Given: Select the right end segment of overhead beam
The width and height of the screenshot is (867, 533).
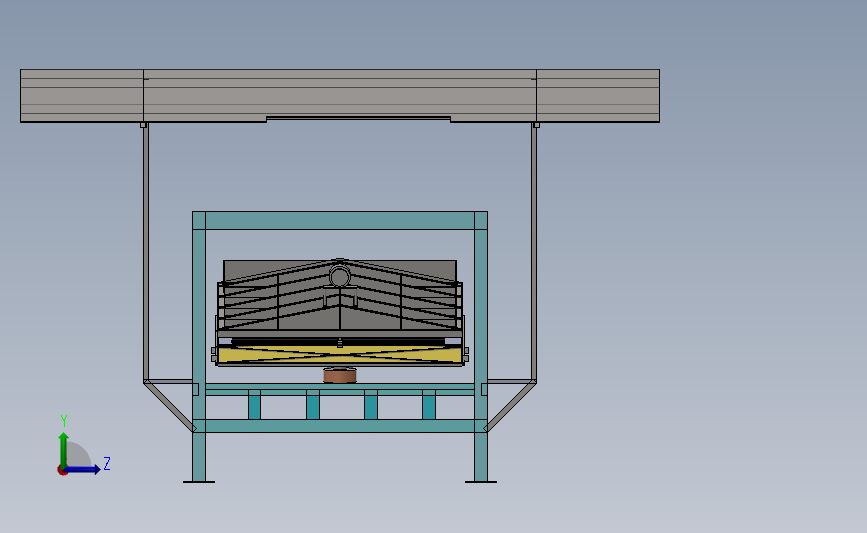Looking at the screenshot, I should click(598, 96).
